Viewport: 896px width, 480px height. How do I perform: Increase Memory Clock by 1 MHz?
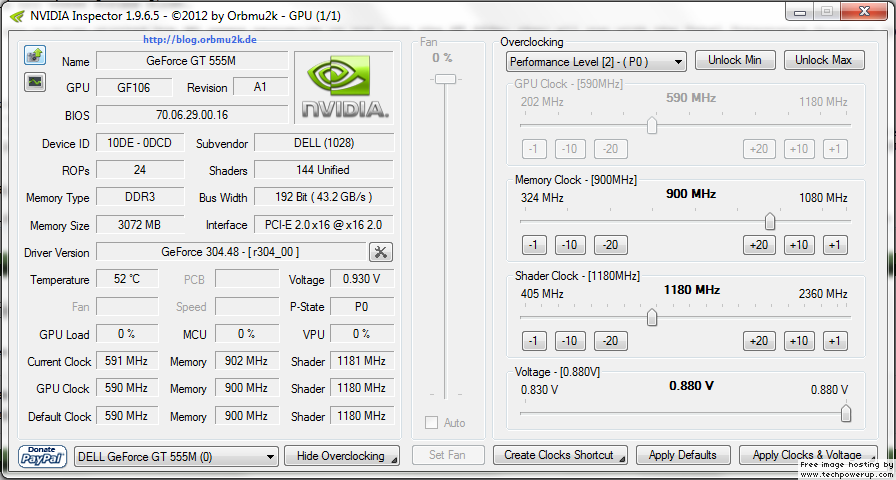click(835, 245)
